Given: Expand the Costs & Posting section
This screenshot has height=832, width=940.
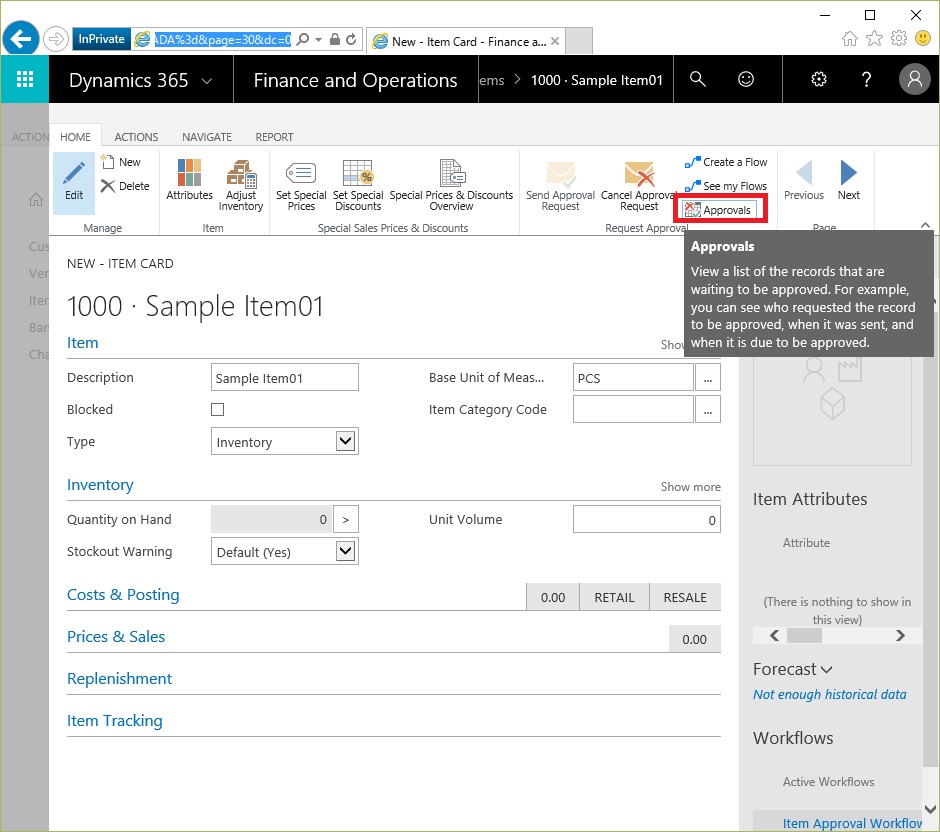Looking at the screenshot, I should pos(123,595).
